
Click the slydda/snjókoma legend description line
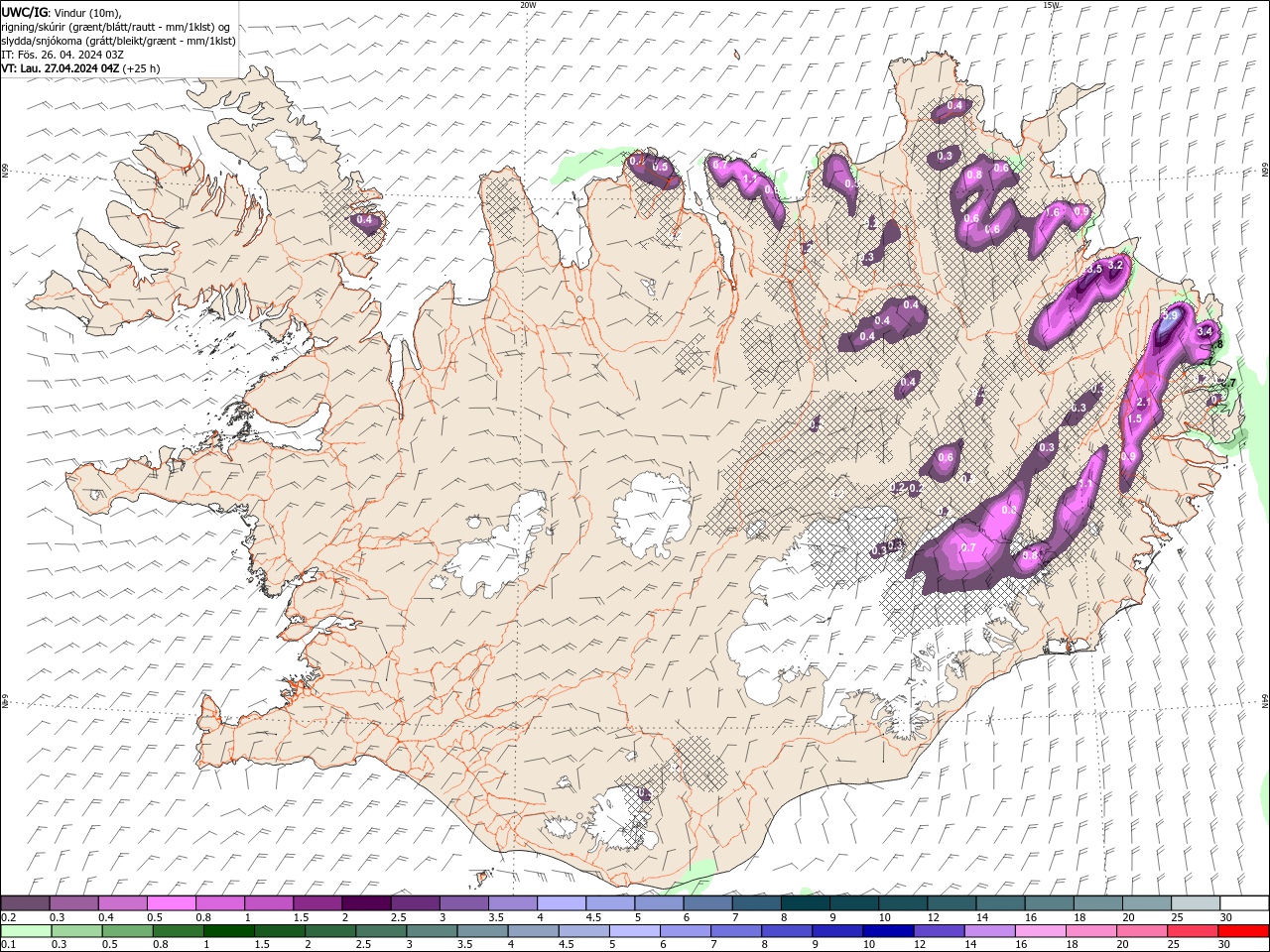tap(119, 41)
